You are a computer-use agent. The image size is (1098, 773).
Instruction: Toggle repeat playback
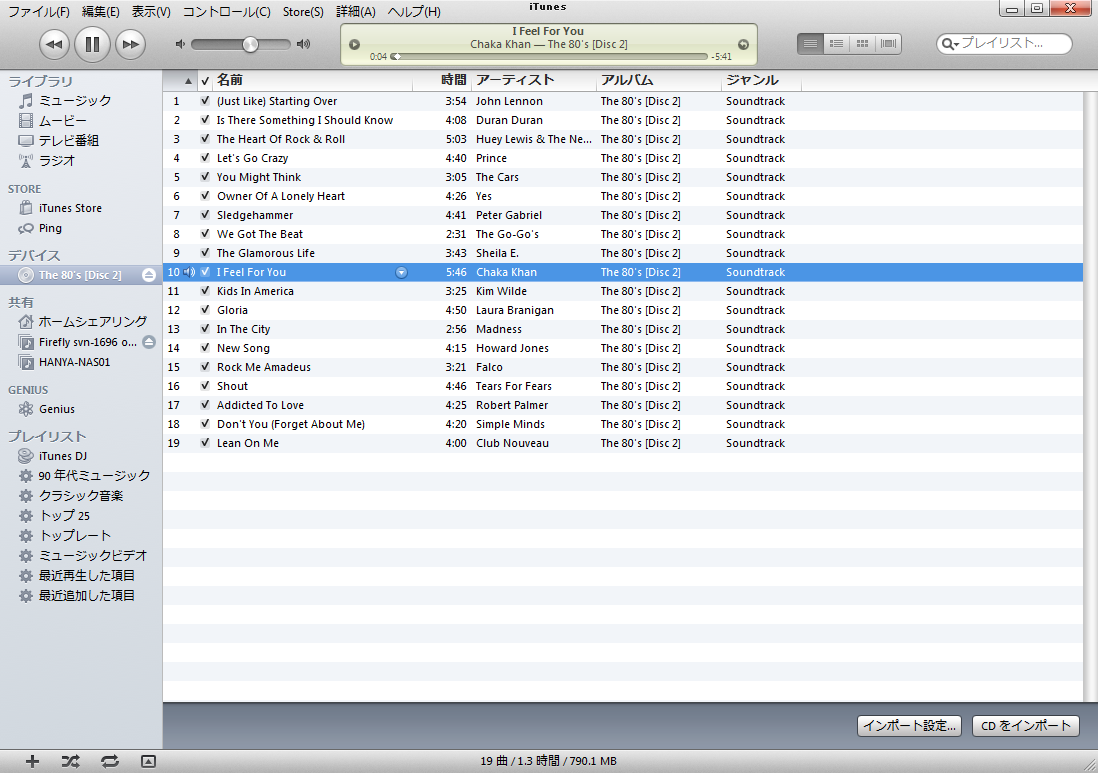click(109, 761)
